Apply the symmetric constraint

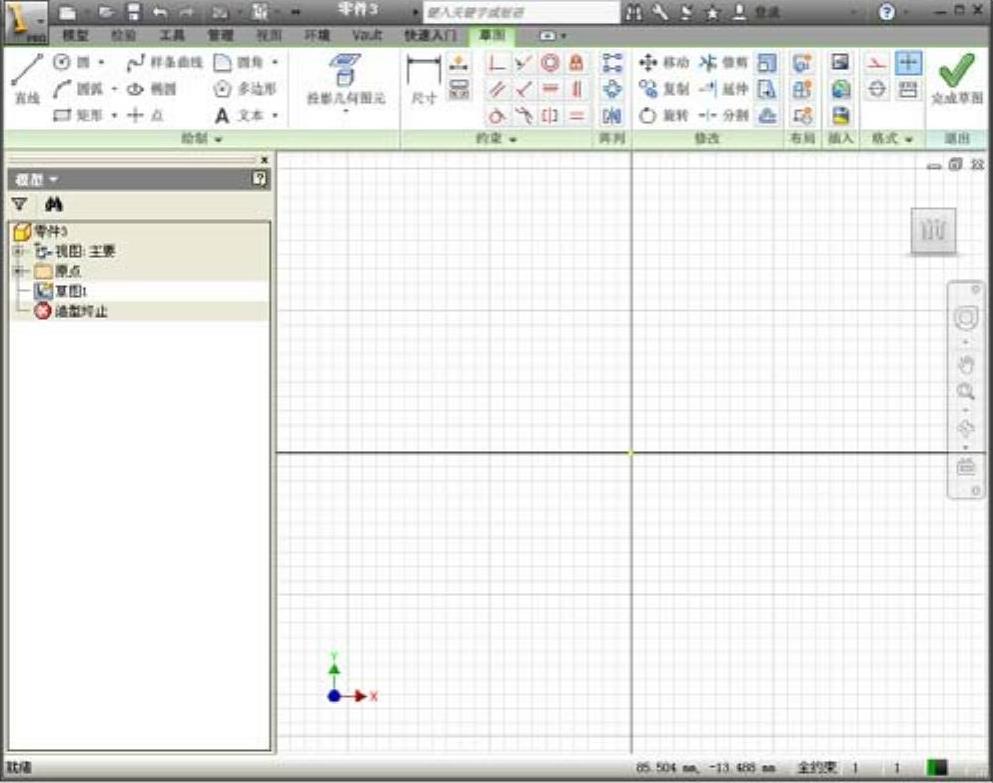(550, 116)
